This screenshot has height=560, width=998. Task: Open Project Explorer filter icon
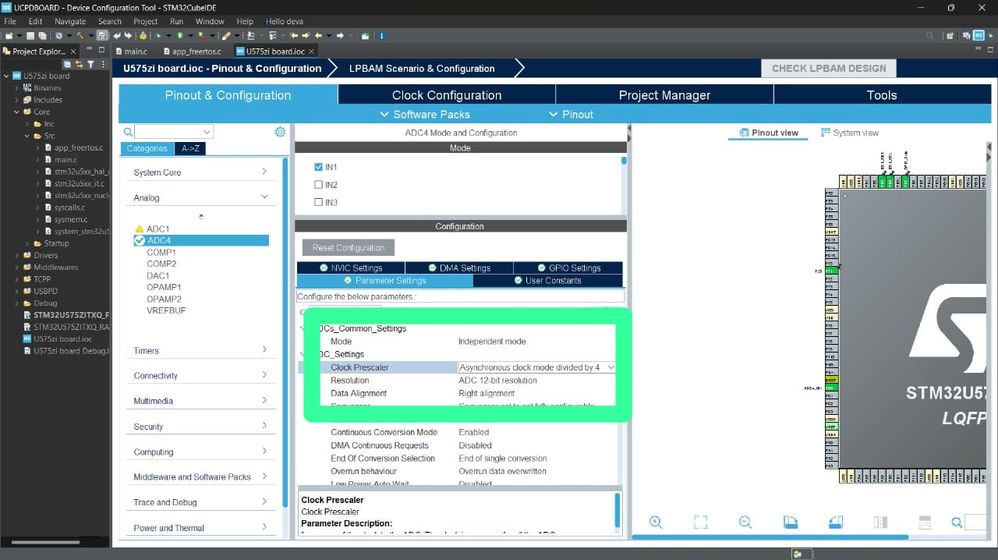coord(91,64)
